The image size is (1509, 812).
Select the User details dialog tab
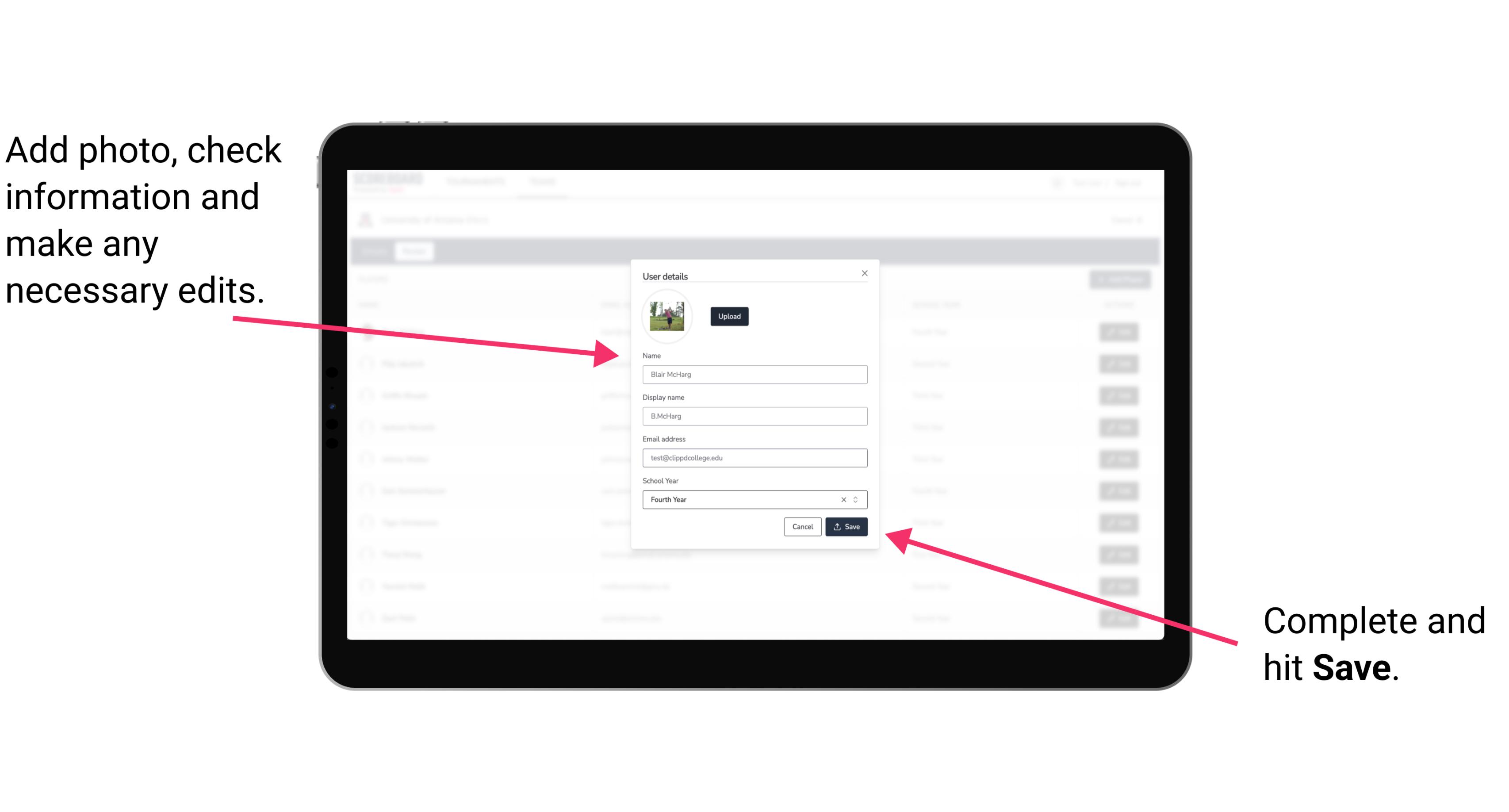pos(665,275)
